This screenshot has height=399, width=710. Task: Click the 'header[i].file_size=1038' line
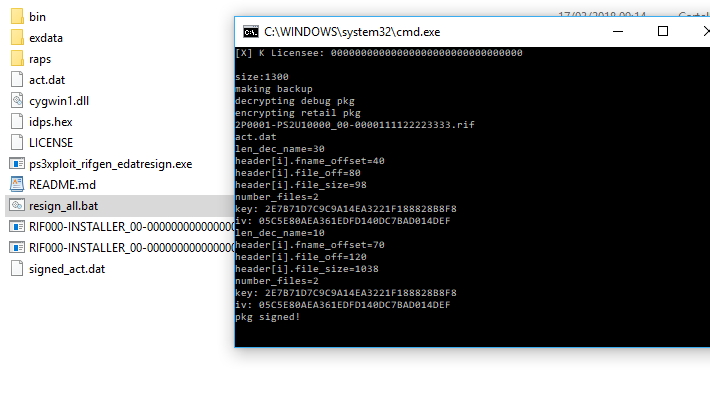[307, 269]
